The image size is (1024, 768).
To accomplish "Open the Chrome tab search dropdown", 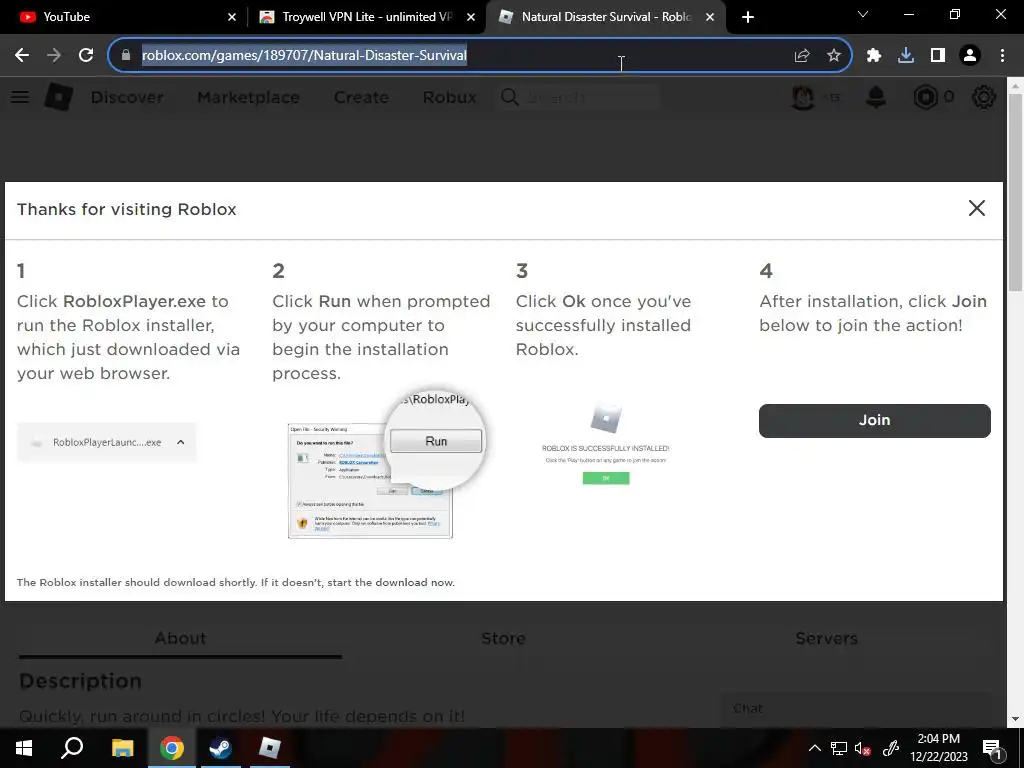I will coord(863,14).
